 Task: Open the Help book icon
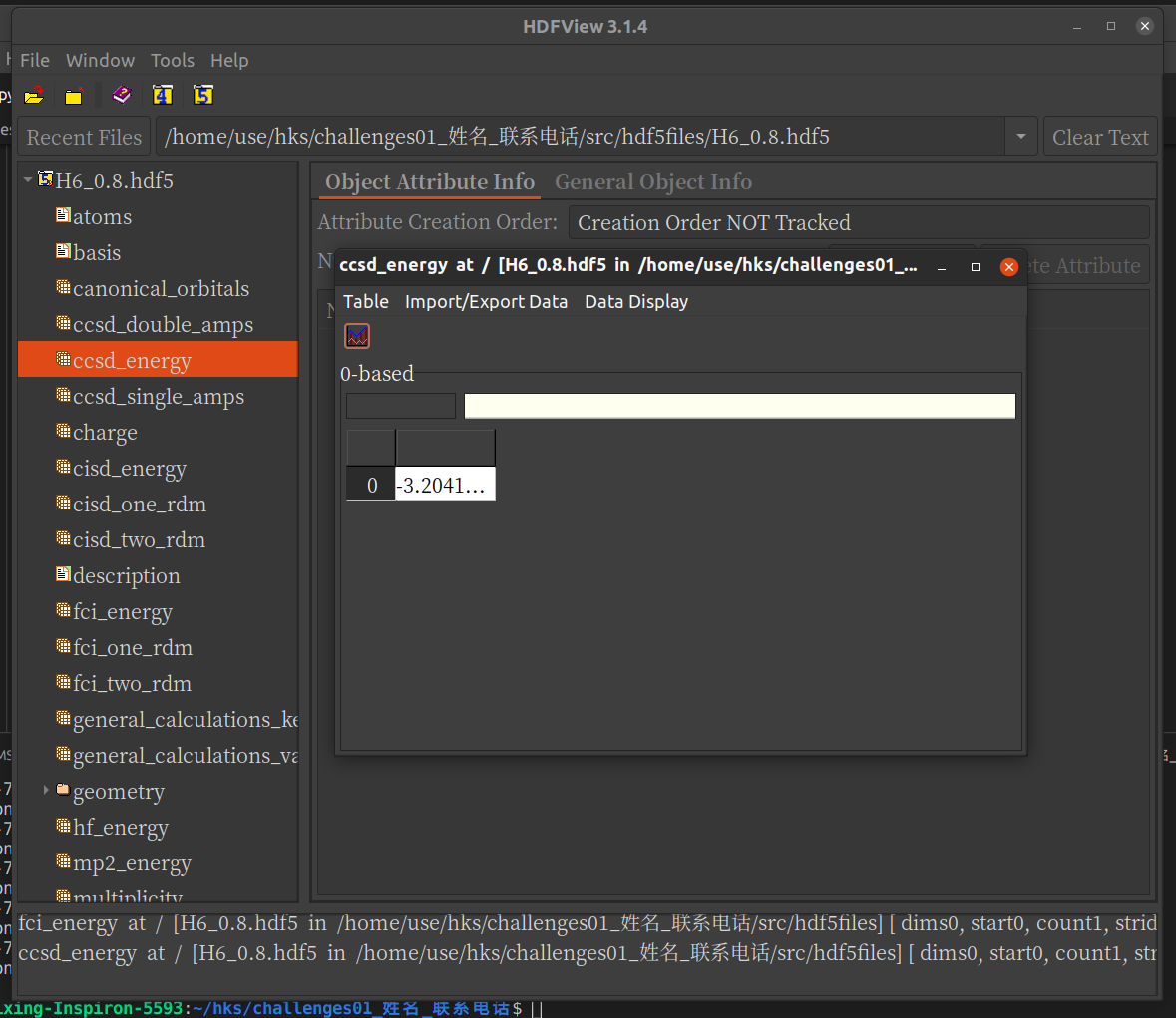(122, 95)
